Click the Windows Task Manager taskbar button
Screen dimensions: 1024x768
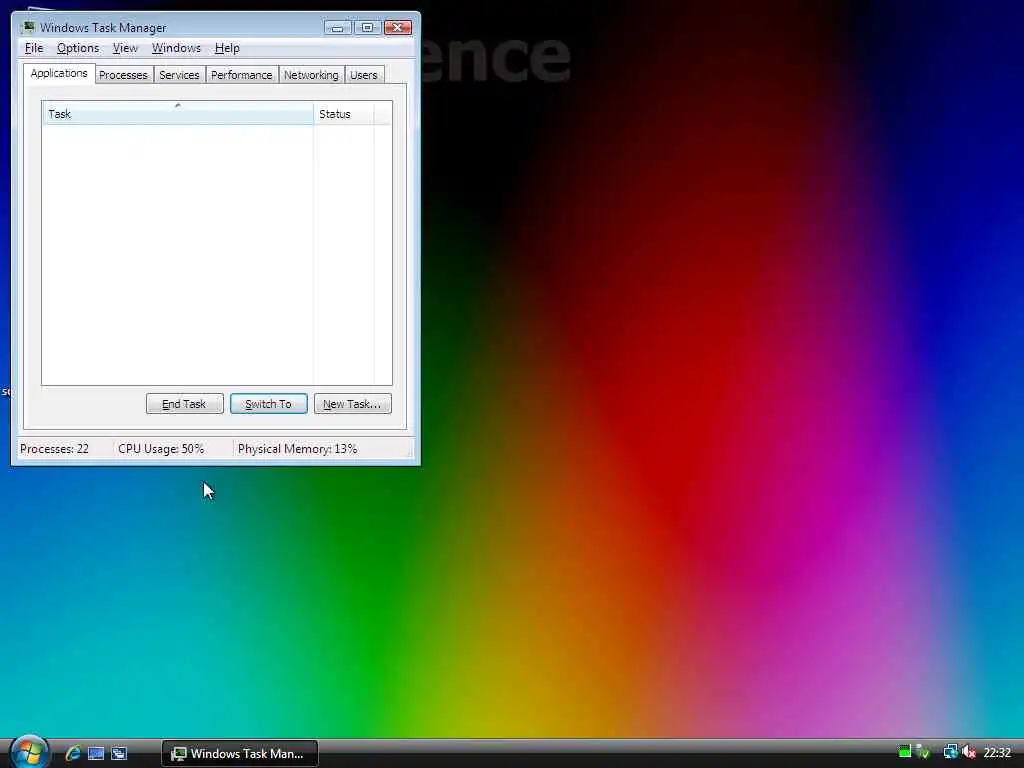coord(240,753)
